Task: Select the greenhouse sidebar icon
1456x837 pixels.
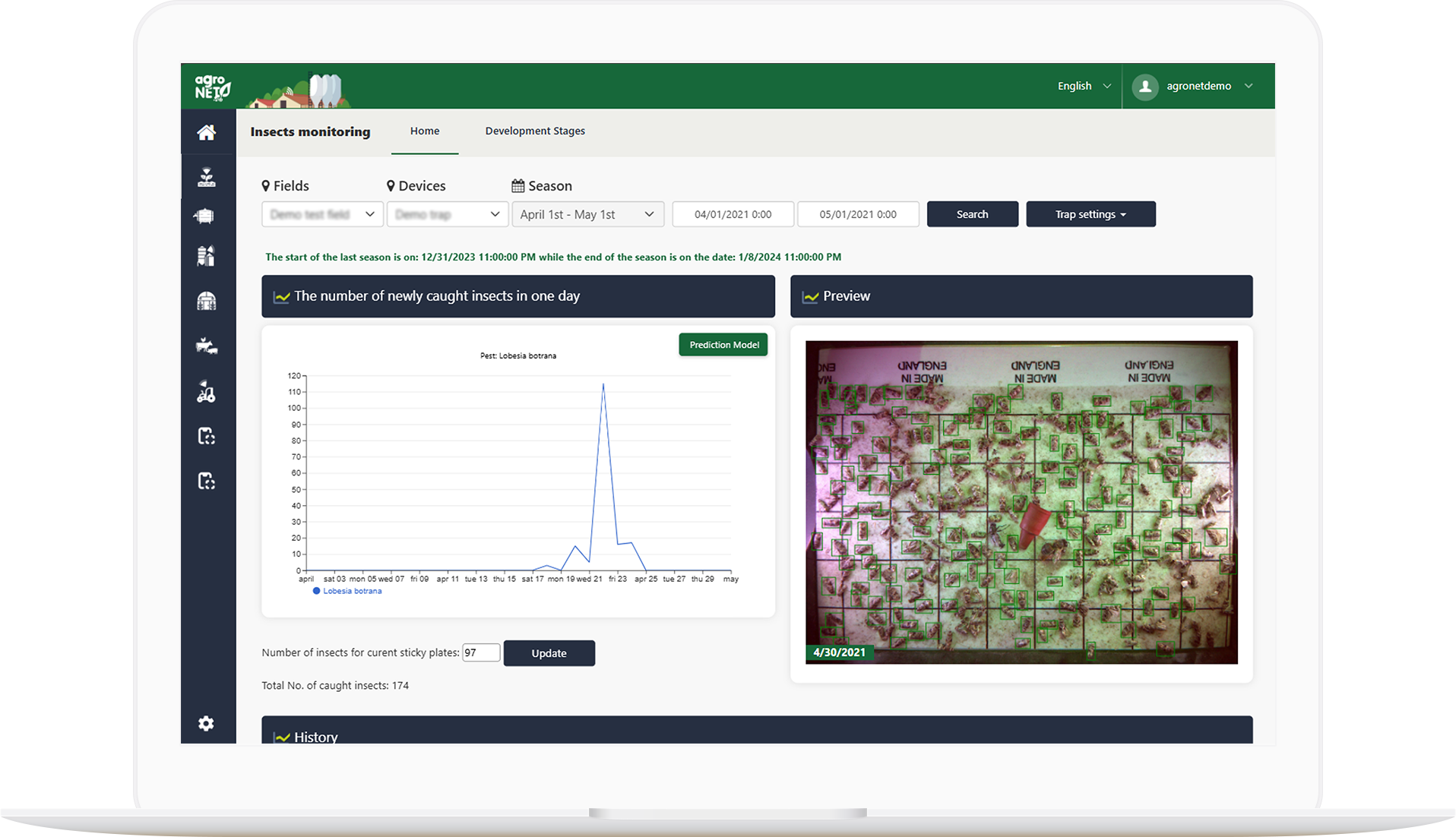Action: pos(207,301)
